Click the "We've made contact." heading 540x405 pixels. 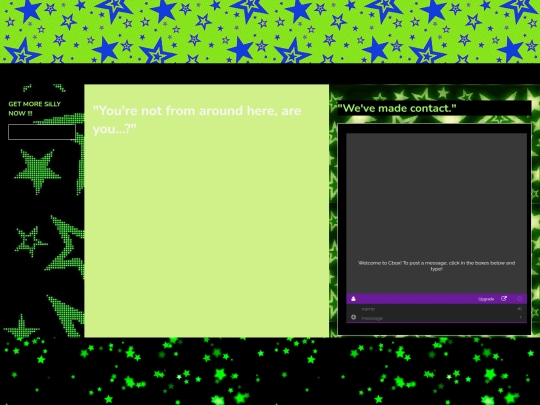[397, 108]
